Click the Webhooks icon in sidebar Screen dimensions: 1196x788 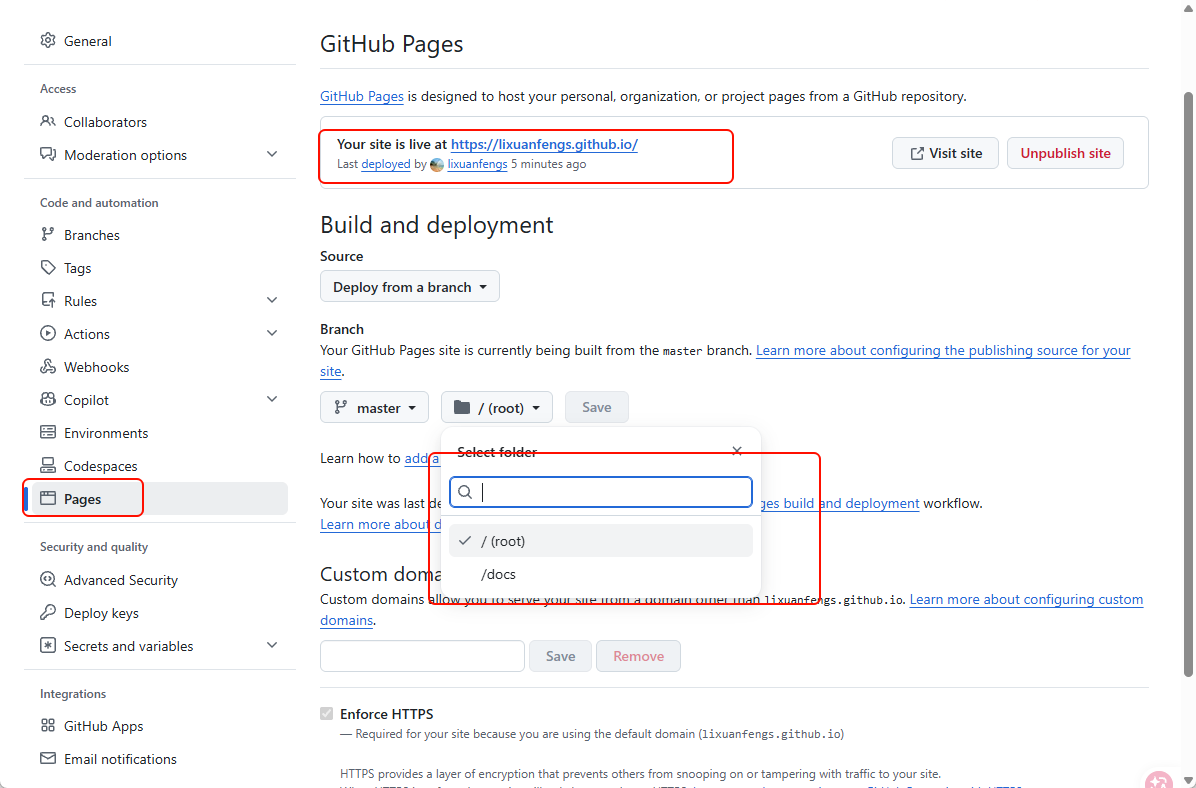pyautogui.click(x=48, y=366)
